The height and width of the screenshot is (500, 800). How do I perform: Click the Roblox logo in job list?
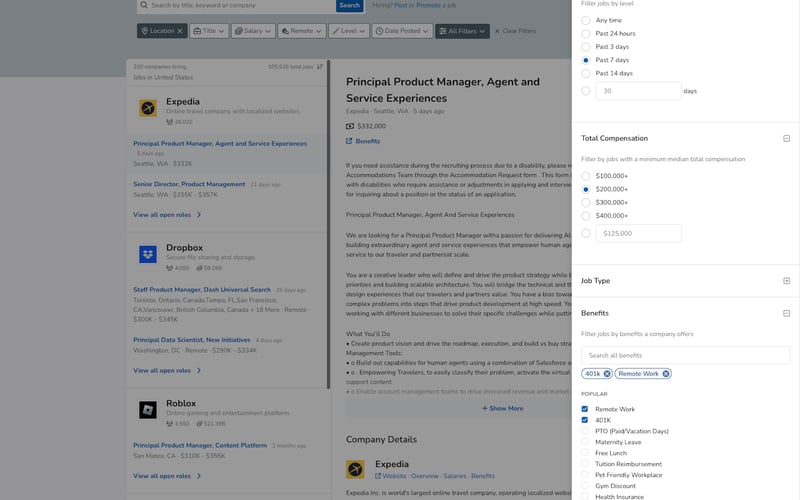pos(148,410)
